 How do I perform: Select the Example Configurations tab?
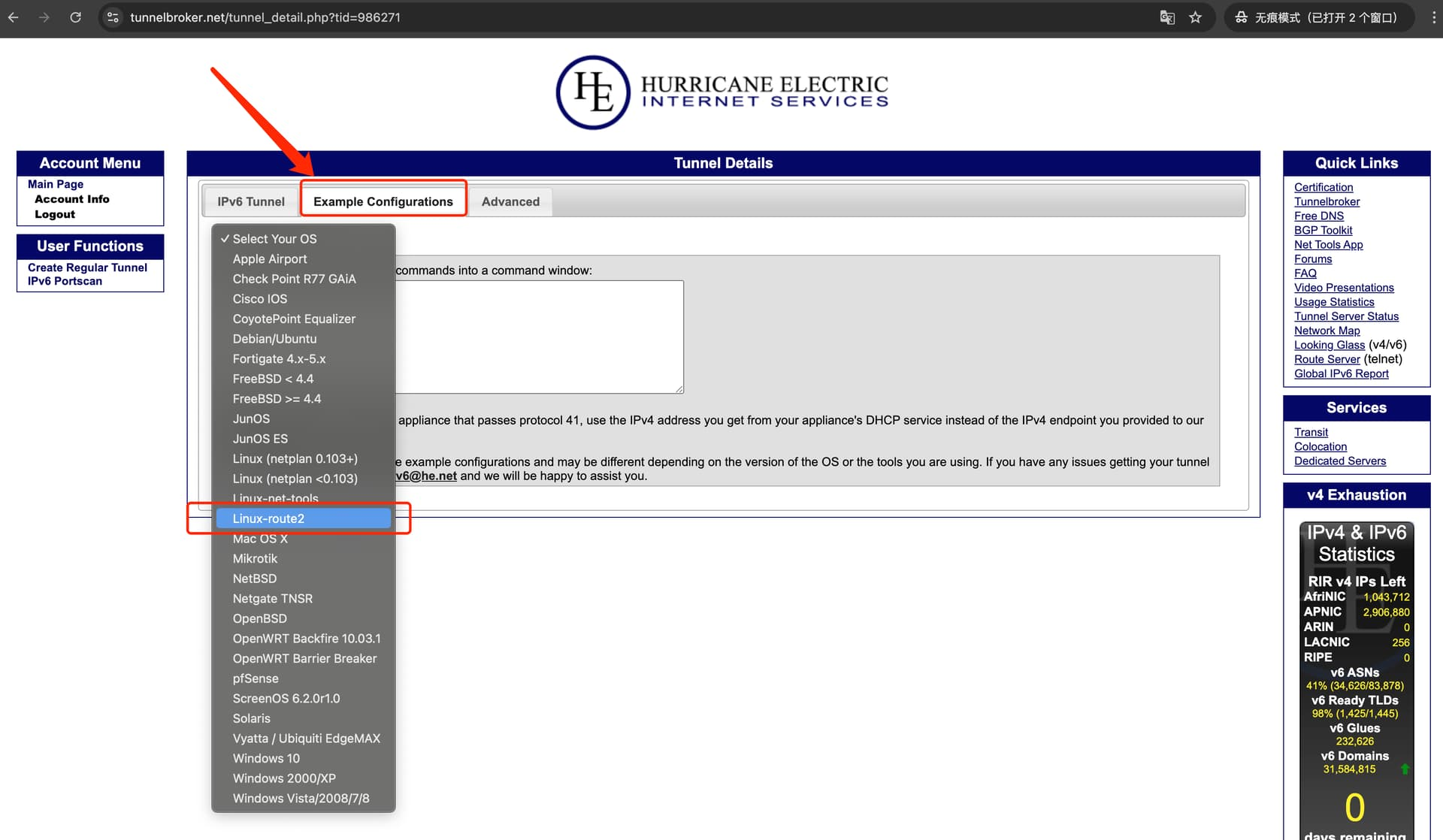pyautogui.click(x=383, y=201)
